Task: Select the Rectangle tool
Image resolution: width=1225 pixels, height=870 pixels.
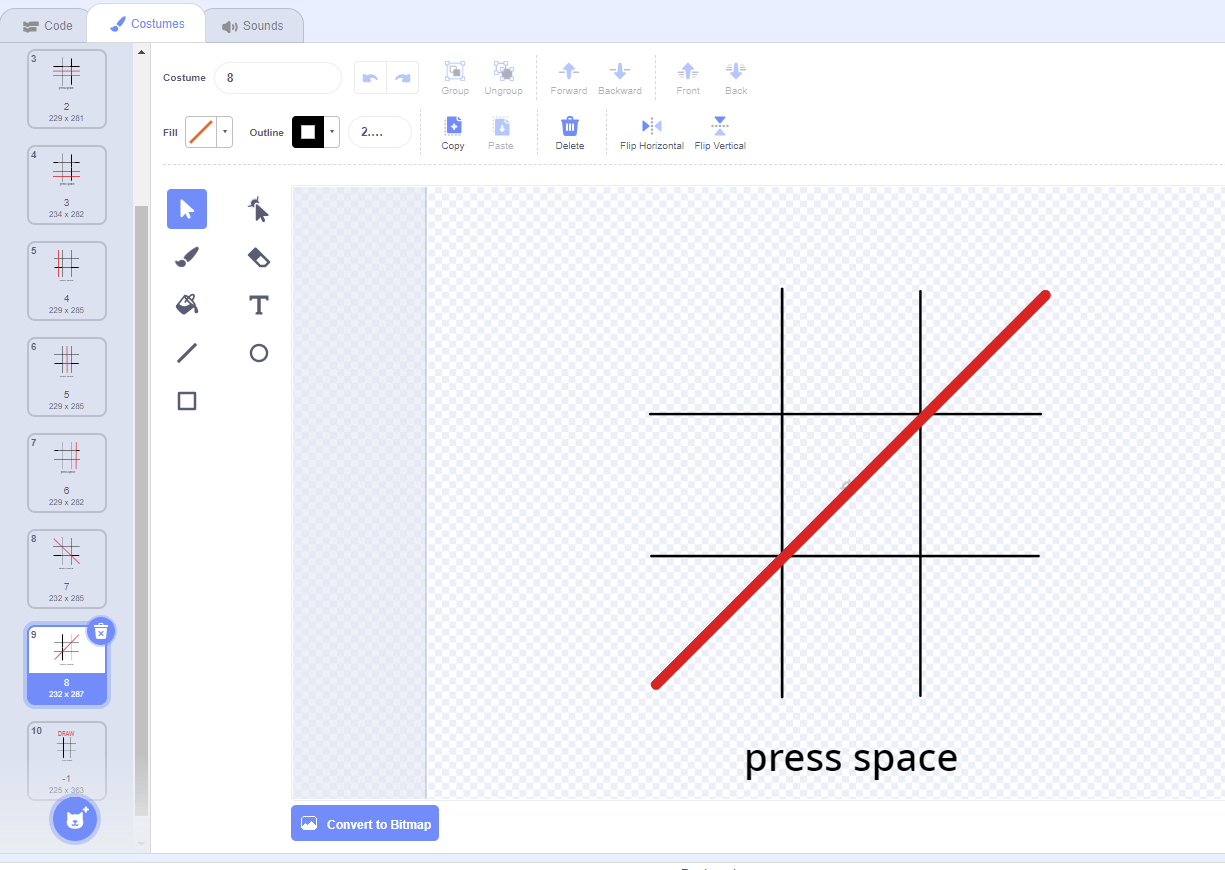Action: [187, 401]
